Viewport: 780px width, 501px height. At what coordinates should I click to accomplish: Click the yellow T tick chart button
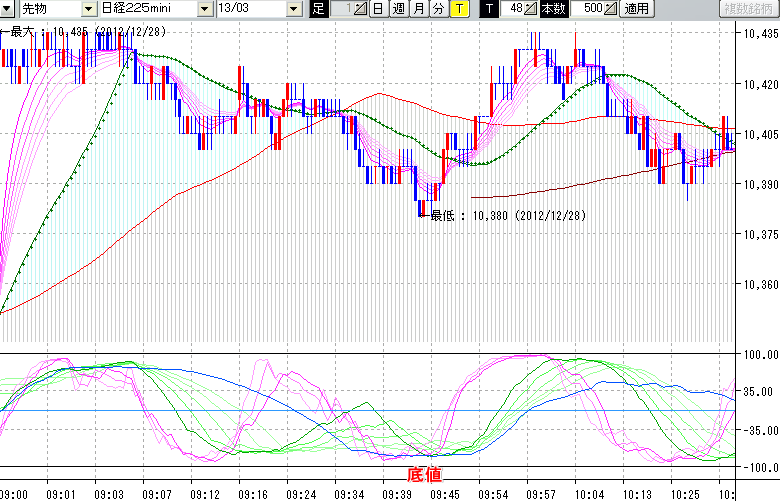pos(458,9)
